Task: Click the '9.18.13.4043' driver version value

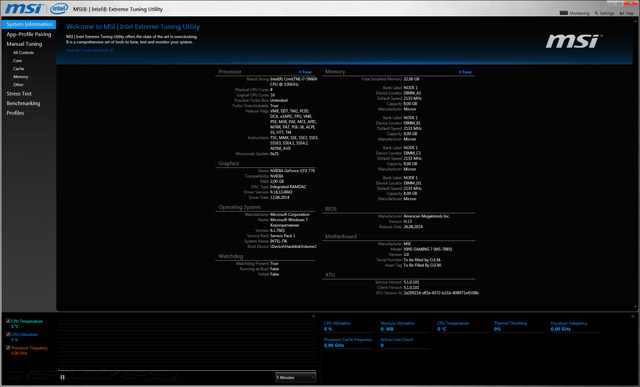Action: [x=281, y=192]
